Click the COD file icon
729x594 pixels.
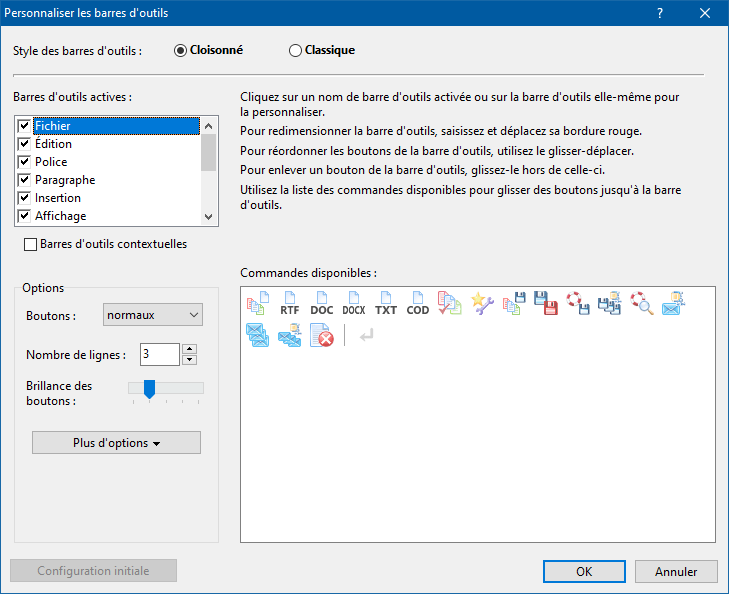418,304
